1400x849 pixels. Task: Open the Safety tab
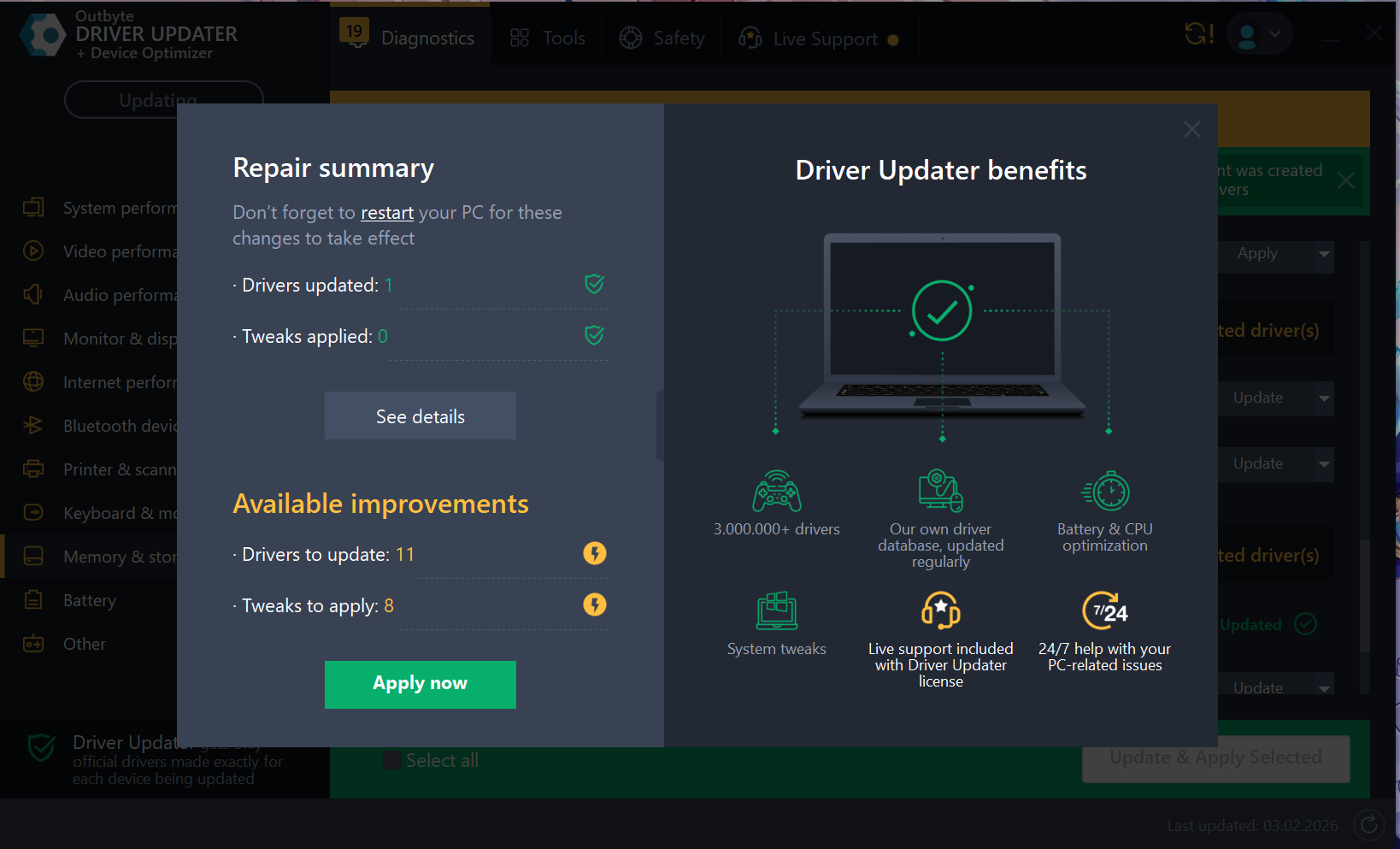(x=662, y=38)
